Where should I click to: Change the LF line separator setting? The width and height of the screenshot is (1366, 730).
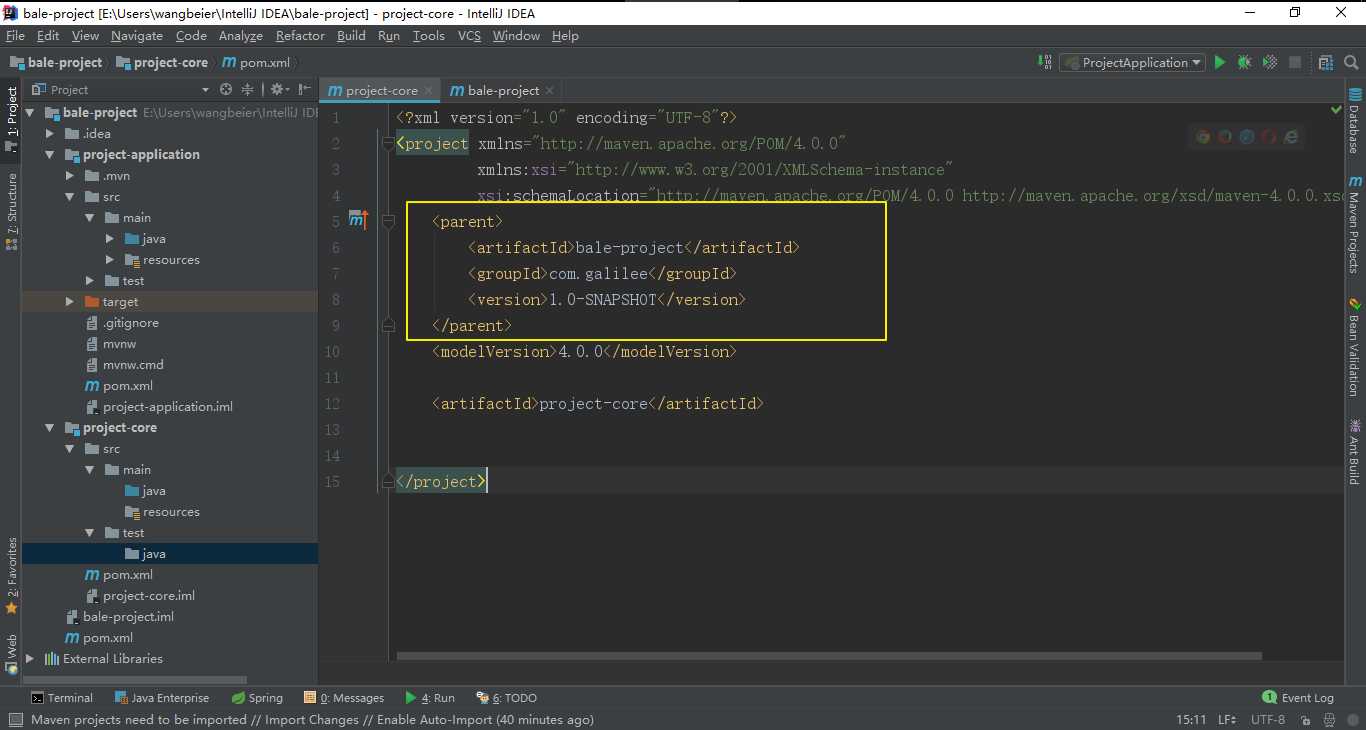tap(1227, 720)
